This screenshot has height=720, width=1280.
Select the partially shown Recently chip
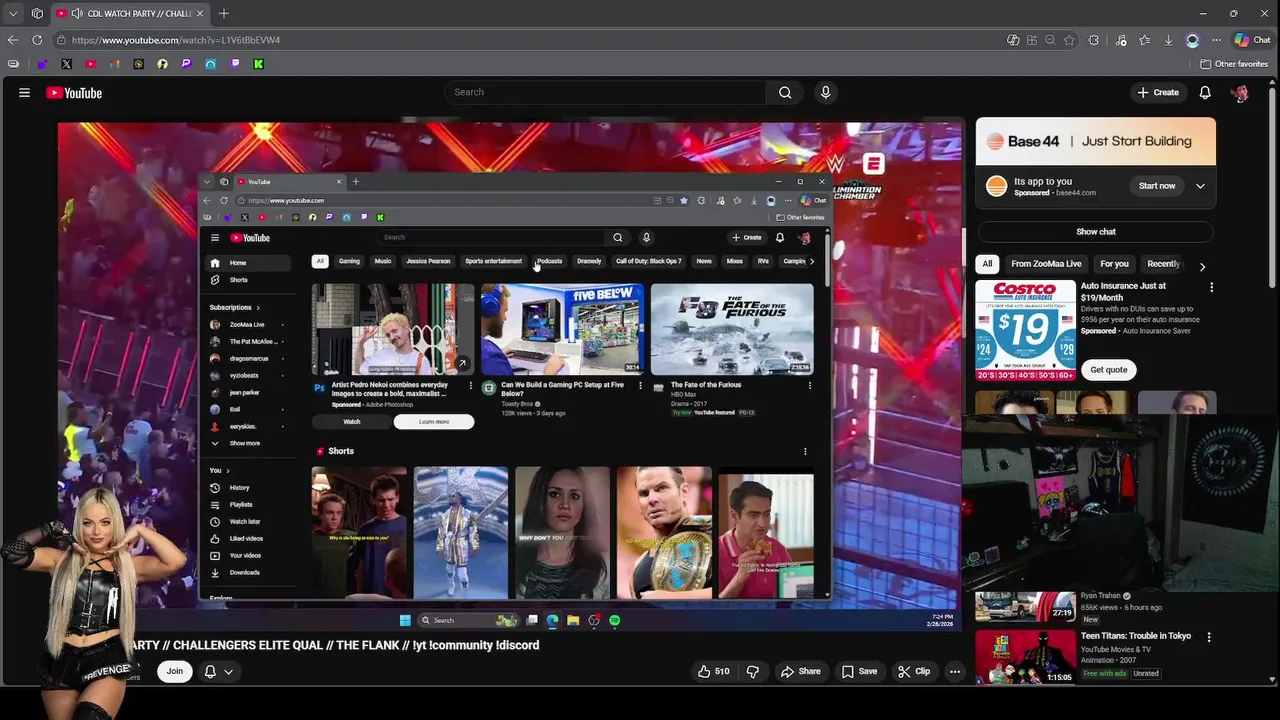(1163, 264)
